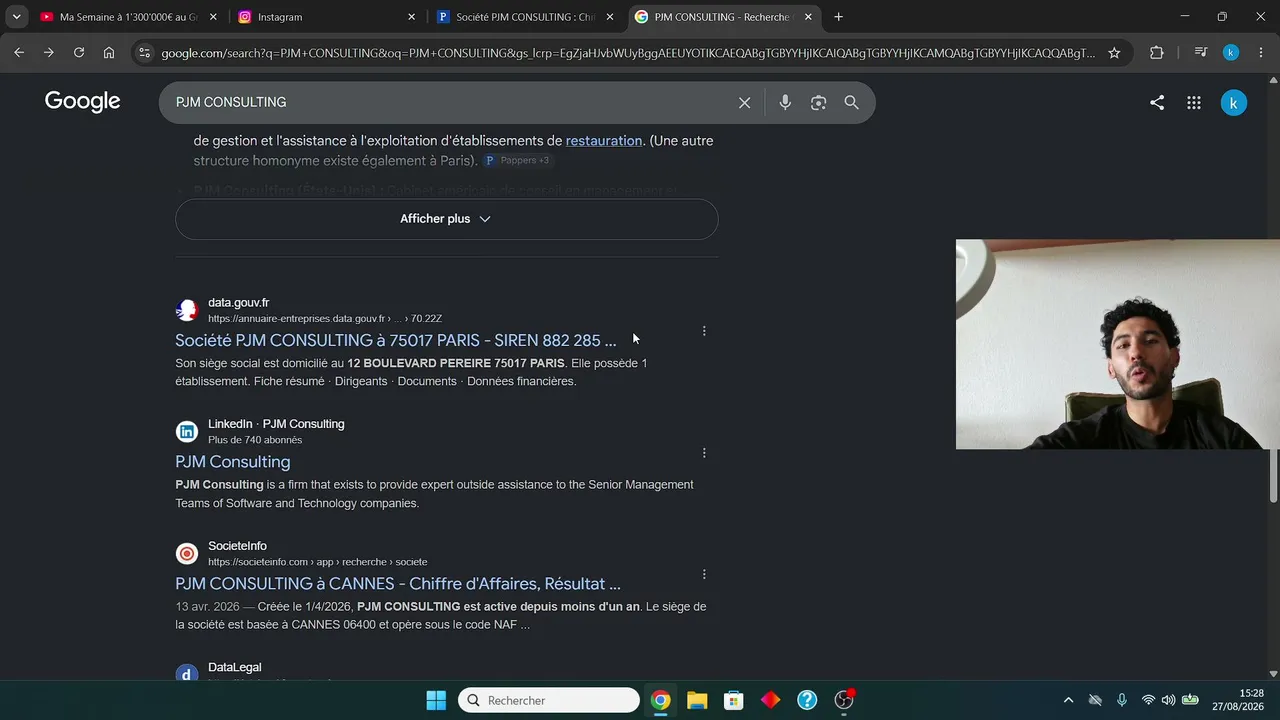The height and width of the screenshot is (720, 1280).
Task: Open 'Société PJM CONSULTING à 75017 PARIS' result
Action: coord(396,340)
